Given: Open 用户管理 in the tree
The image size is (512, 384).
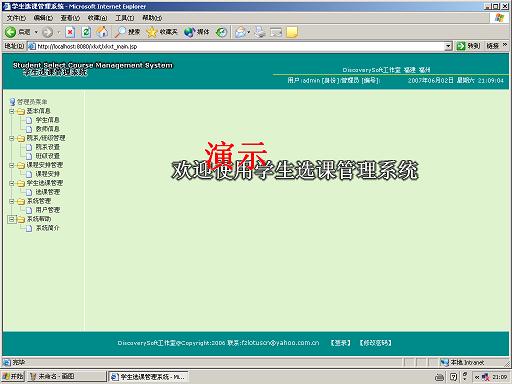Looking at the screenshot, I should pyautogui.click(x=47, y=210).
